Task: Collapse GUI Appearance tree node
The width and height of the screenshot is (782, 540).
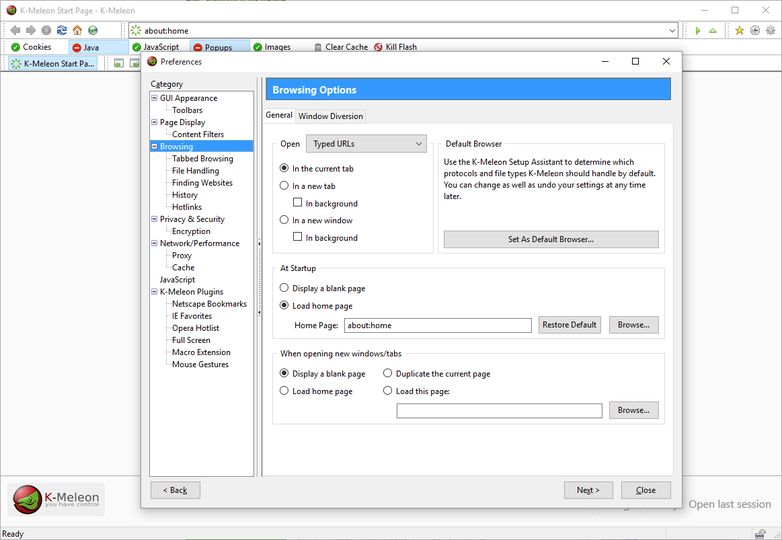Action: (x=155, y=98)
